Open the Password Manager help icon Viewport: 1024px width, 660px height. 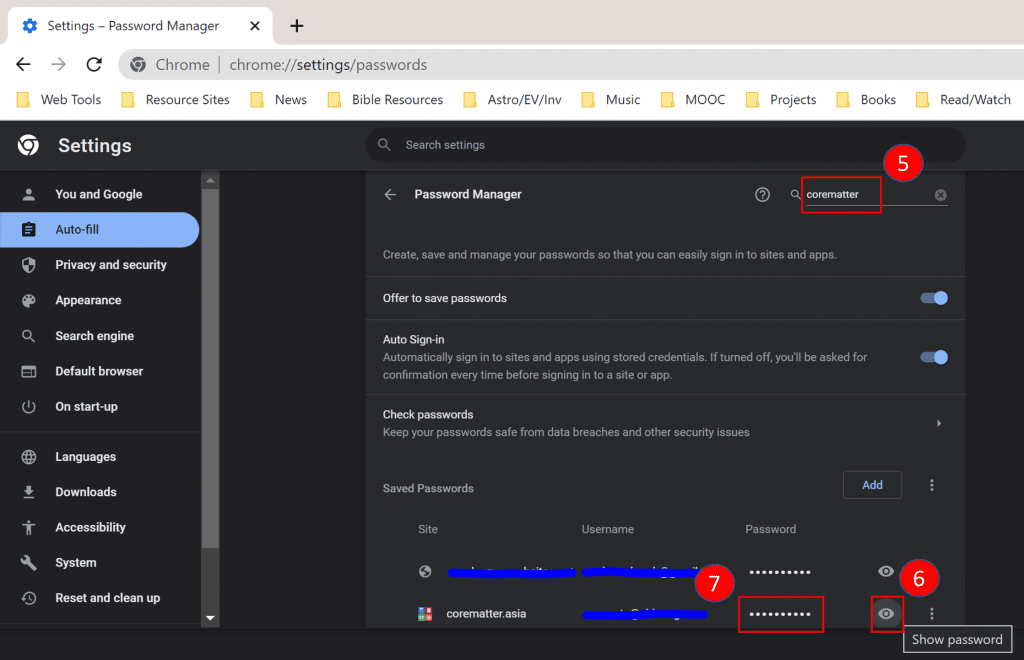click(x=762, y=195)
